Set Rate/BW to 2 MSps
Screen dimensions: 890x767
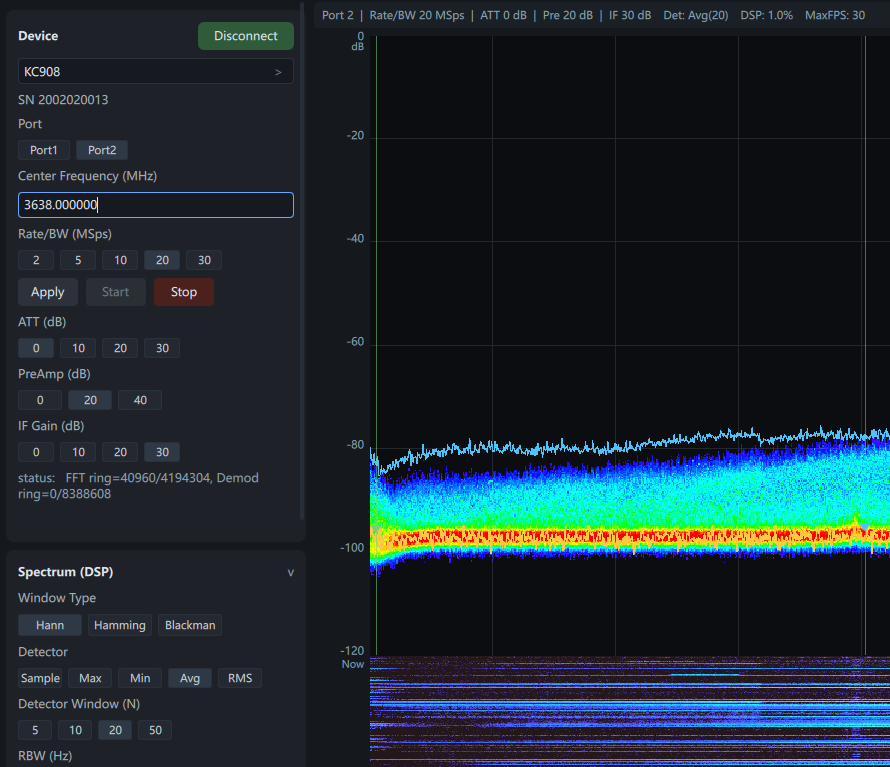[35, 259]
